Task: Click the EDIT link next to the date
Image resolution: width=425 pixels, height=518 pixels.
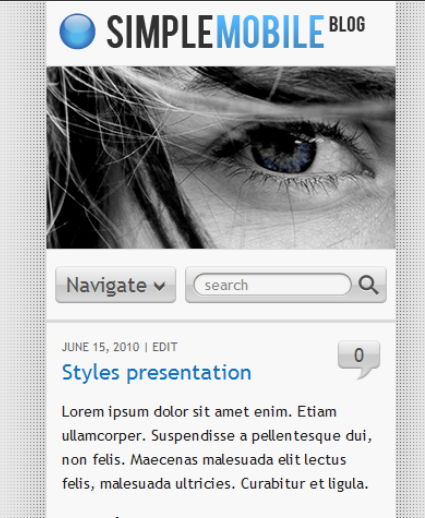Action: pyautogui.click(x=165, y=347)
